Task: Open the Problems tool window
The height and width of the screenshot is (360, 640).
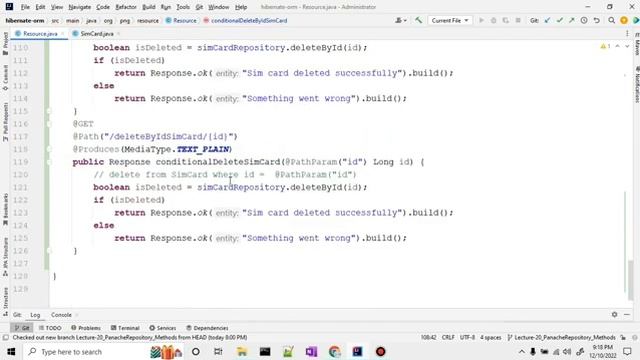Action: point(86,328)
